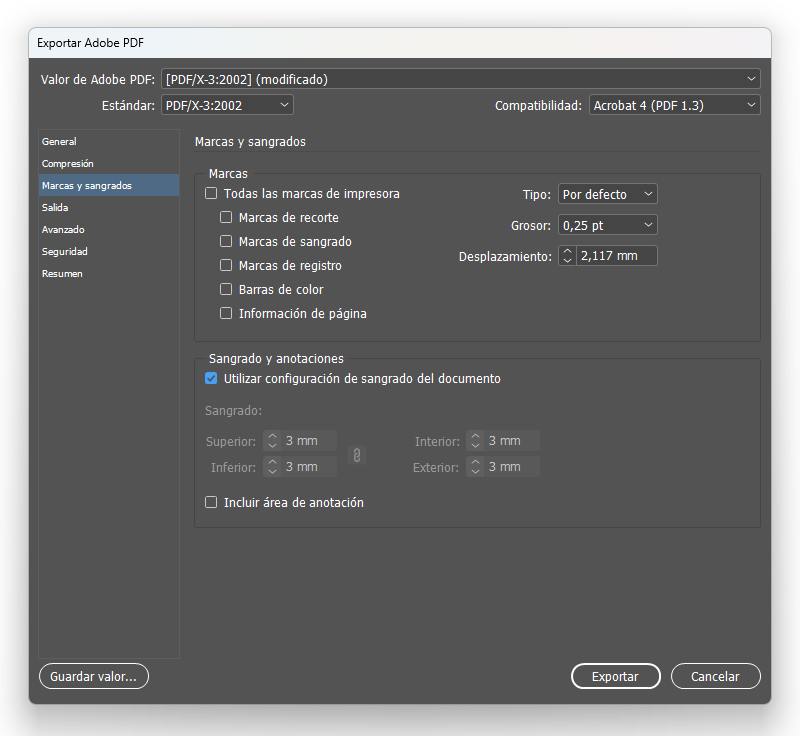Check Barras de color
The height and width of the screenshot is (736, 800).
[226, 289]
